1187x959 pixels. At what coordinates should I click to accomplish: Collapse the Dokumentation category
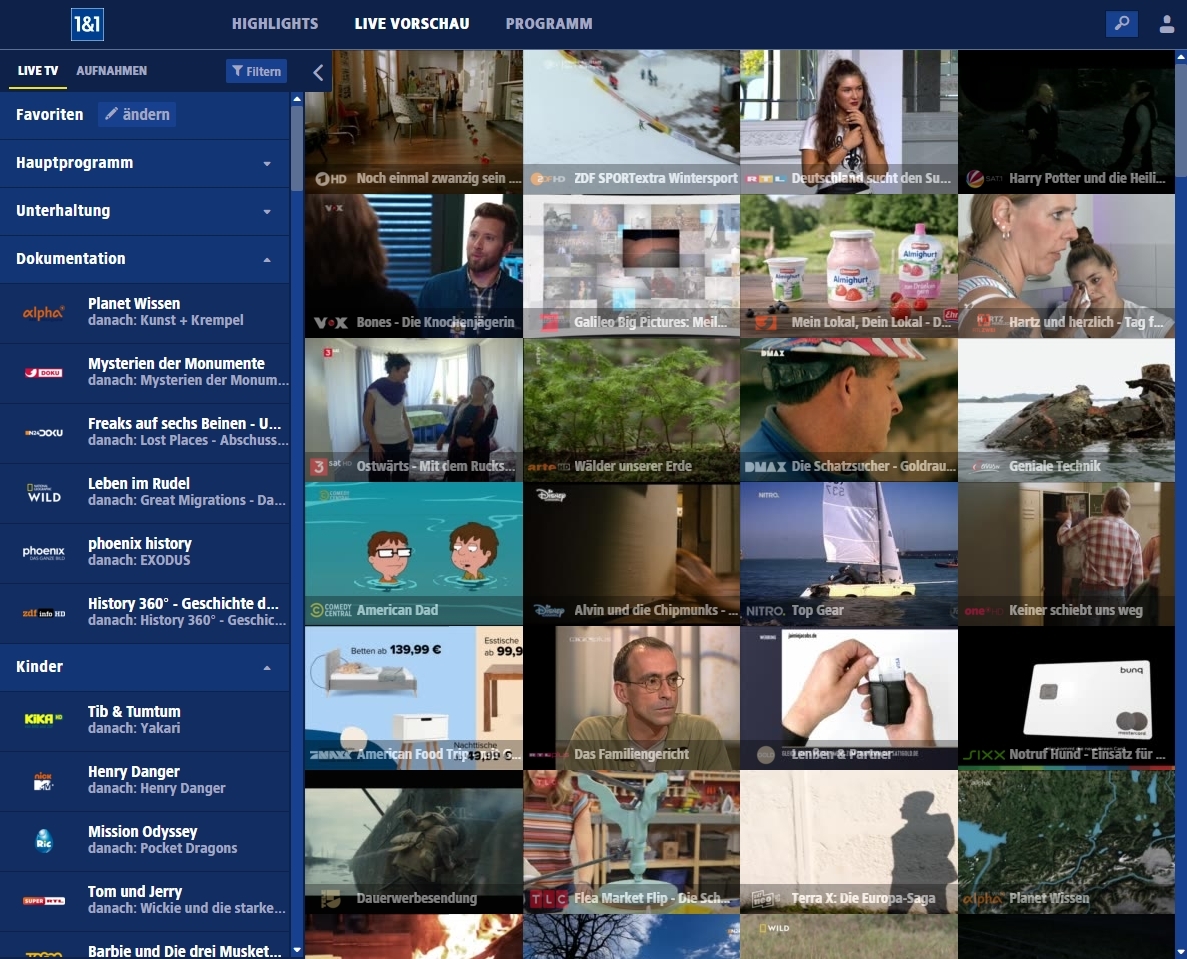click(x=267, y=259)
